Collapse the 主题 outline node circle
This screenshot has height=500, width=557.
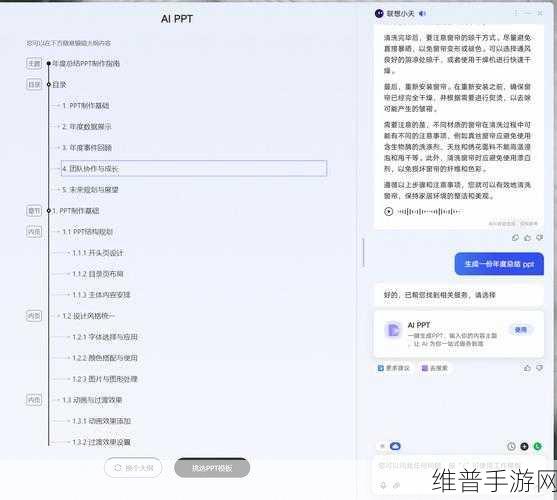click(x=49, y=64)
